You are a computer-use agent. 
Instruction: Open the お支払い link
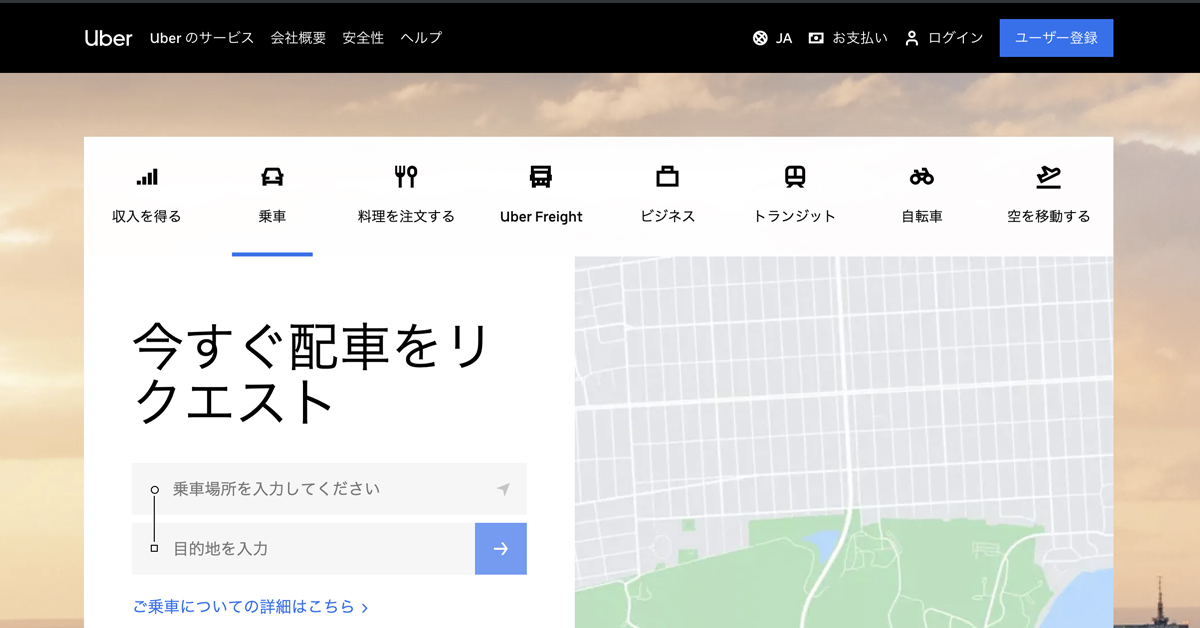pyautogui.click(x=860, y=38)
